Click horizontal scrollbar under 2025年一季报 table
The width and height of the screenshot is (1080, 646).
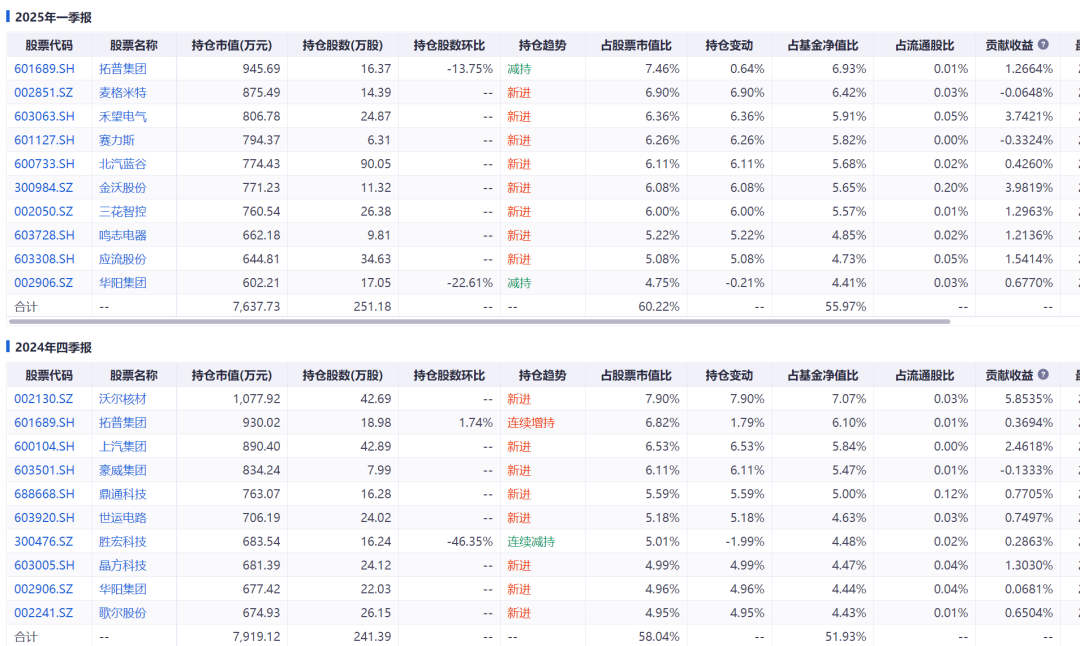pyautogui.click(x=479, y=322)
